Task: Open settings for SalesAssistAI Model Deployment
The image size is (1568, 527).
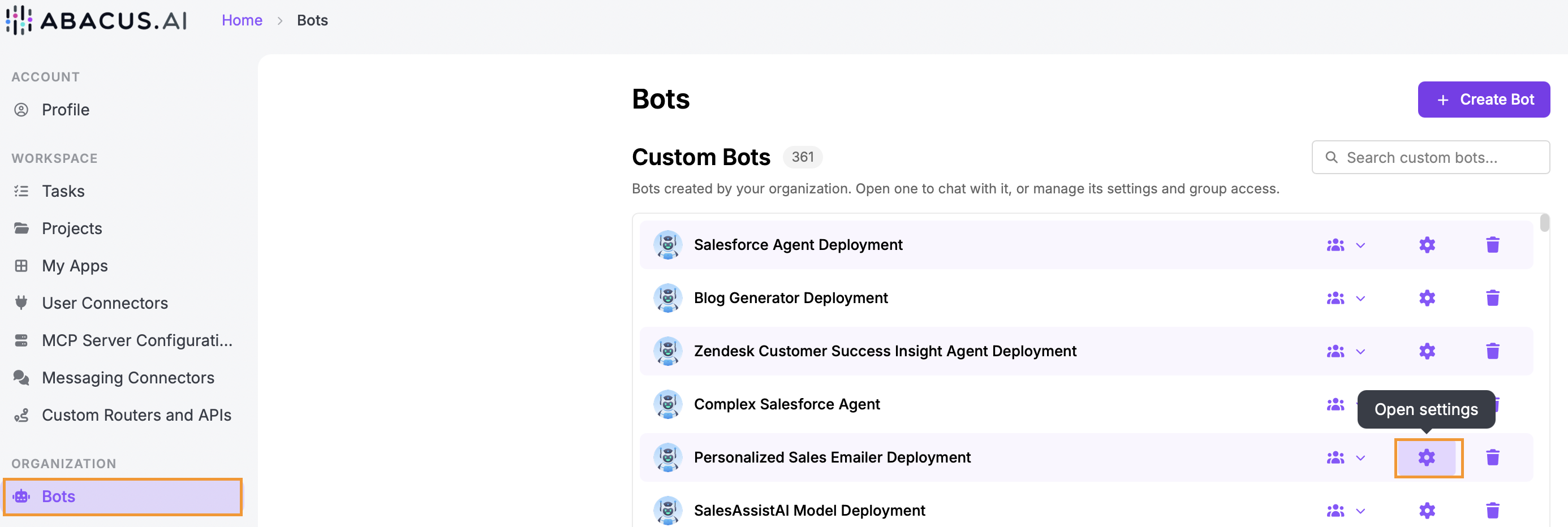Action: tap(1427, 511)
